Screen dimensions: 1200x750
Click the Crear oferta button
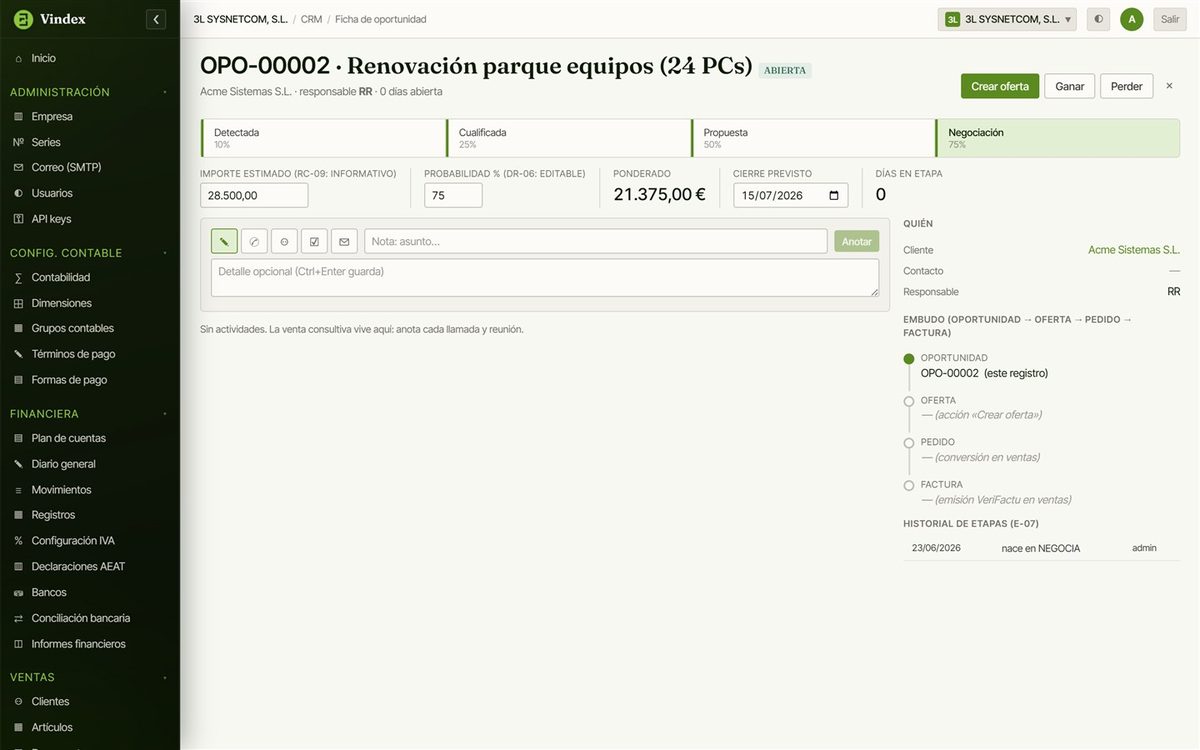click(x=1000, y=86)
